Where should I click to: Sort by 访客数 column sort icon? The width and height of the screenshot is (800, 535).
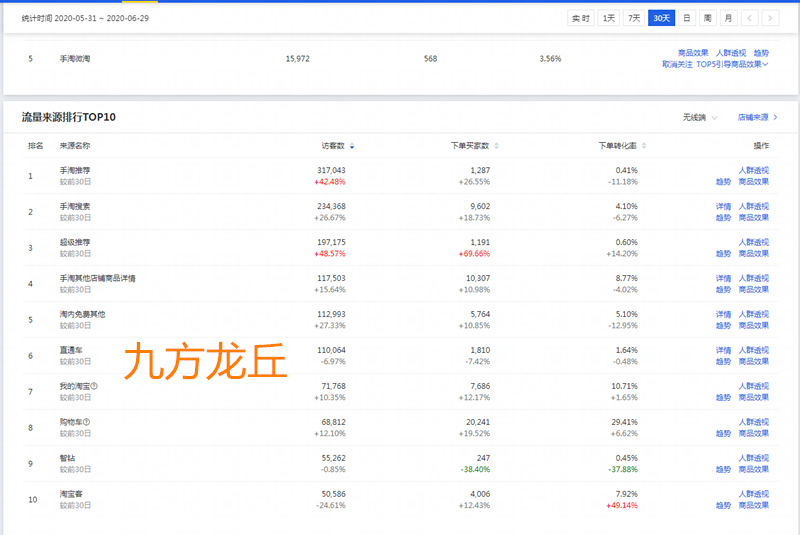pyautogui.click(x=352, y=146)
